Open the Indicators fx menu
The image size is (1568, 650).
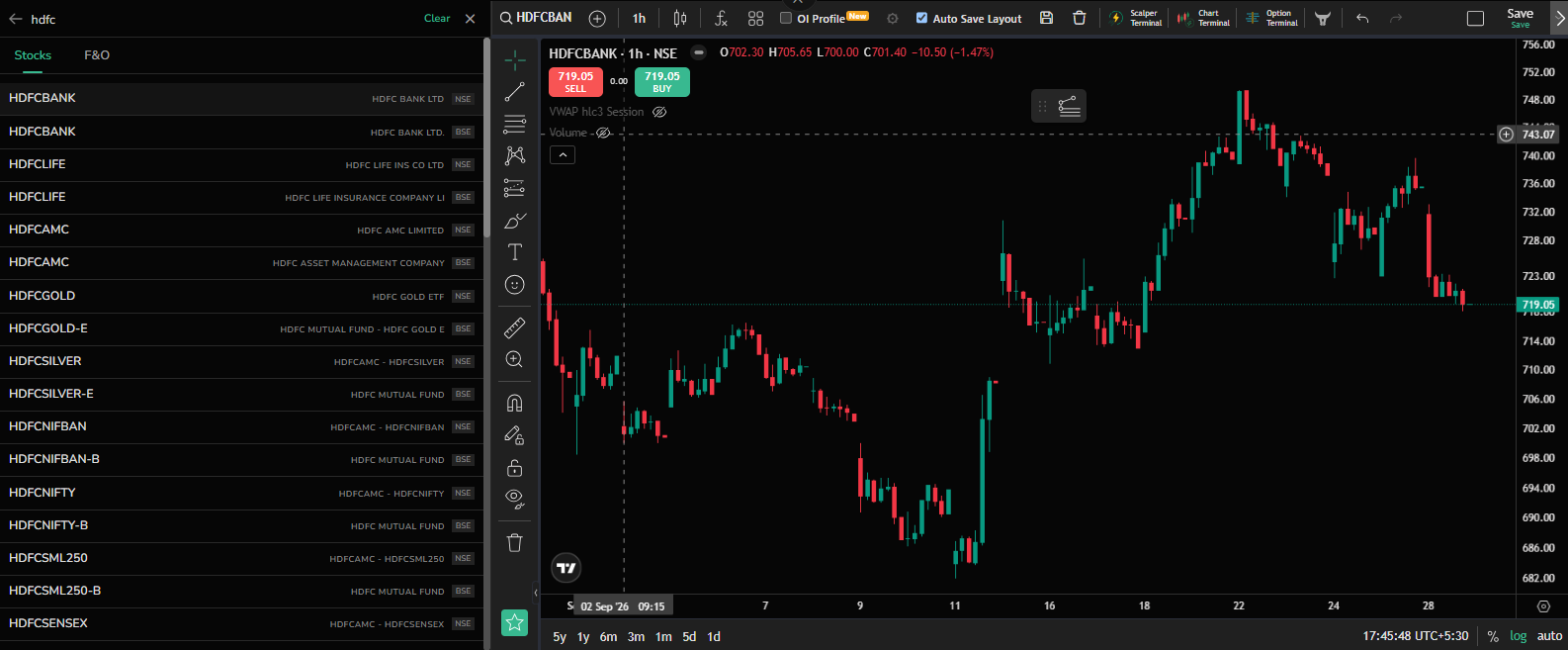(x=721, y=18)
